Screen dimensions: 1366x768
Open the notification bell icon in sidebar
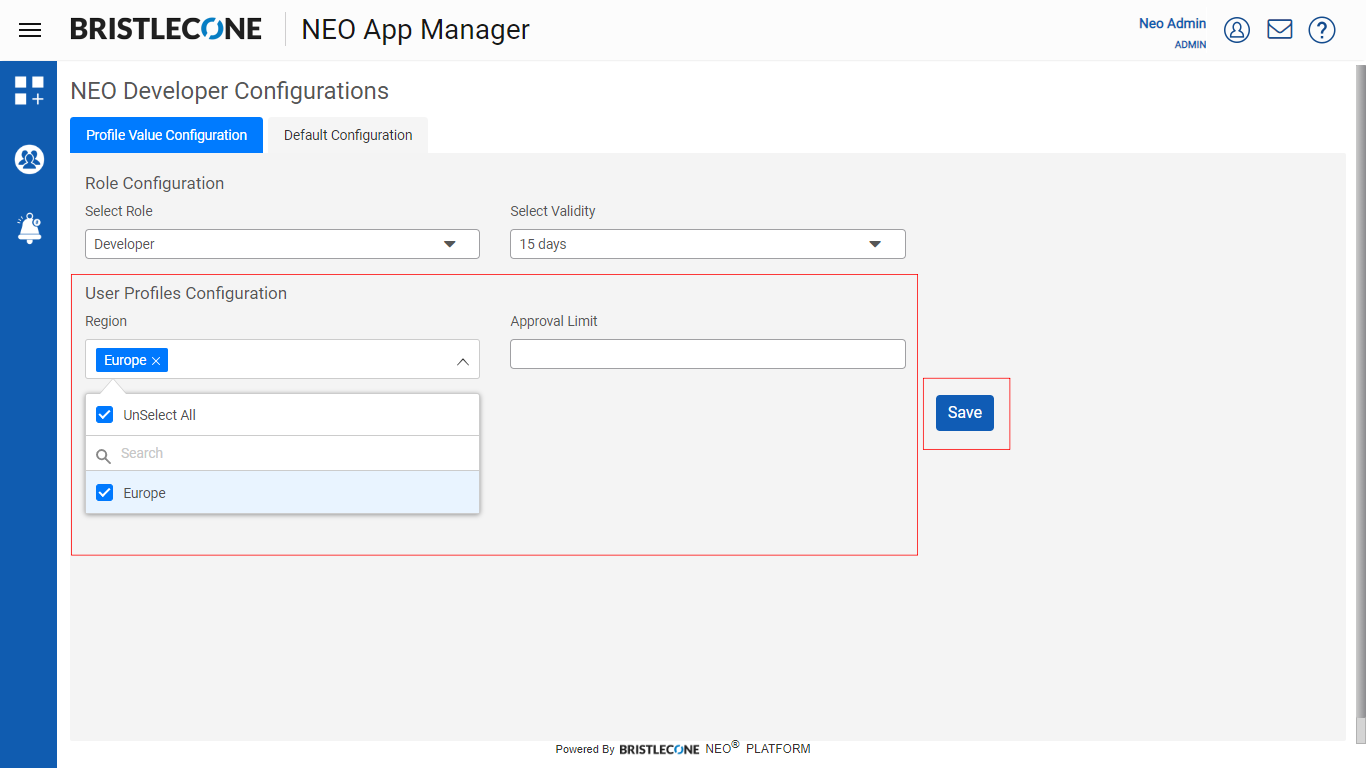point(29,228)
